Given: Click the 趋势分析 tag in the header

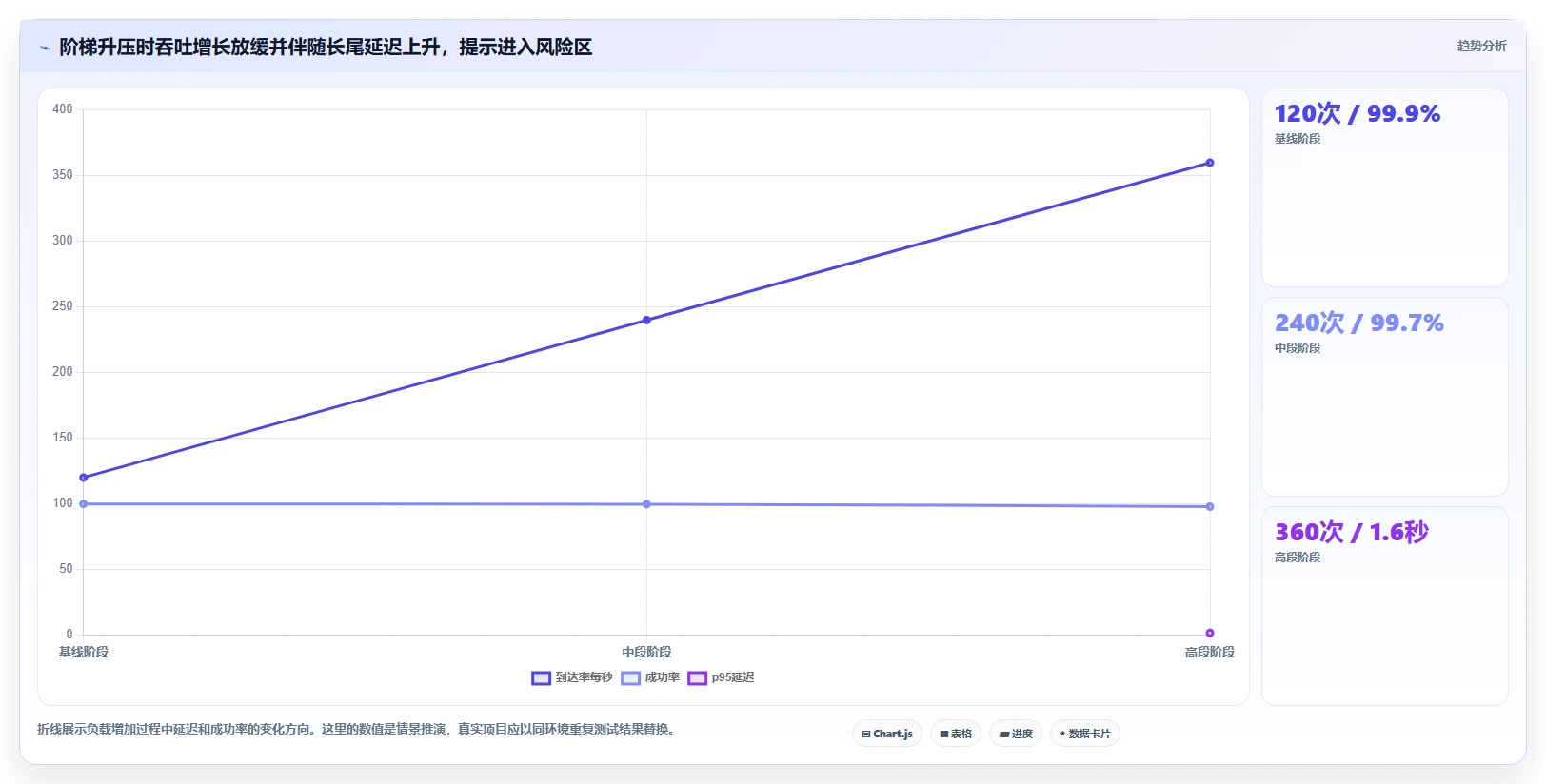Looking at the screenshot, I should 1481,46.
